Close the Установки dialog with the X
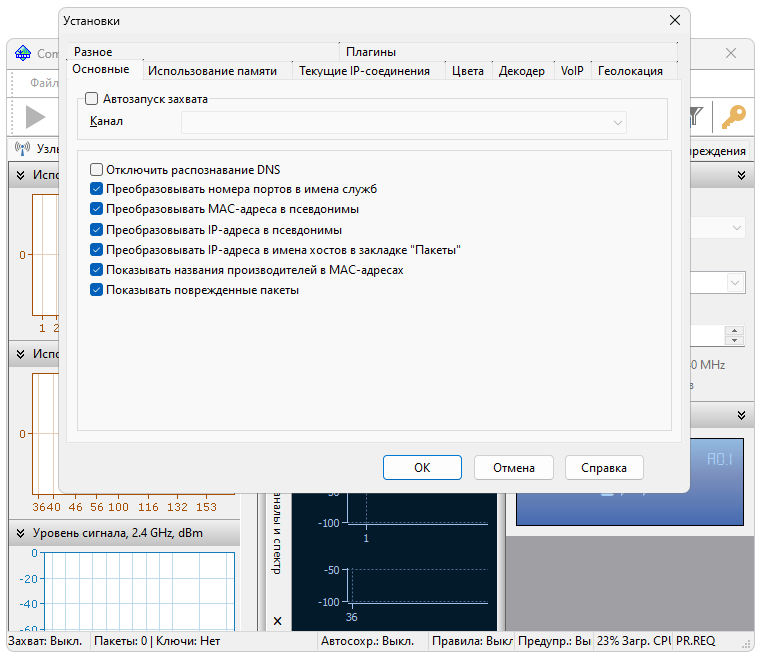 673,21
